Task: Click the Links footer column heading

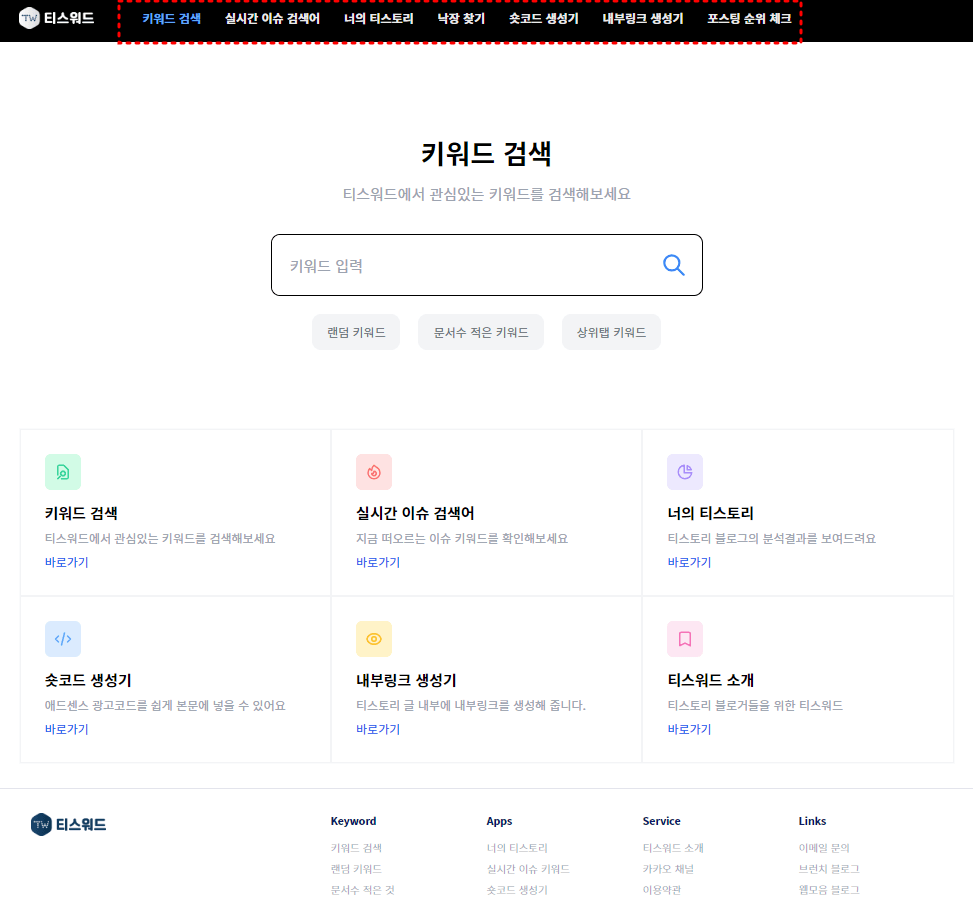Action: click(x=812, y=821)
